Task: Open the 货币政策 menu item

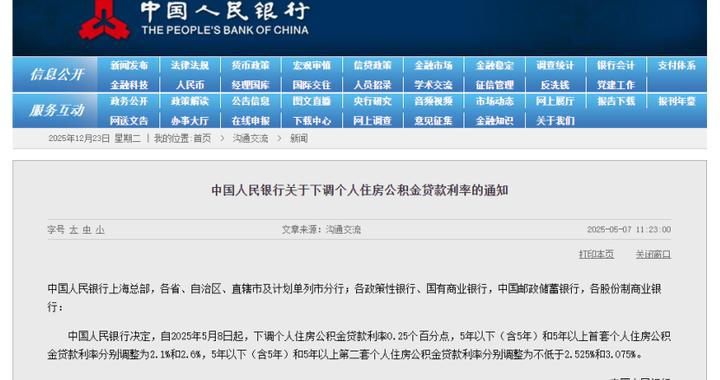Action: pos(251,66)
